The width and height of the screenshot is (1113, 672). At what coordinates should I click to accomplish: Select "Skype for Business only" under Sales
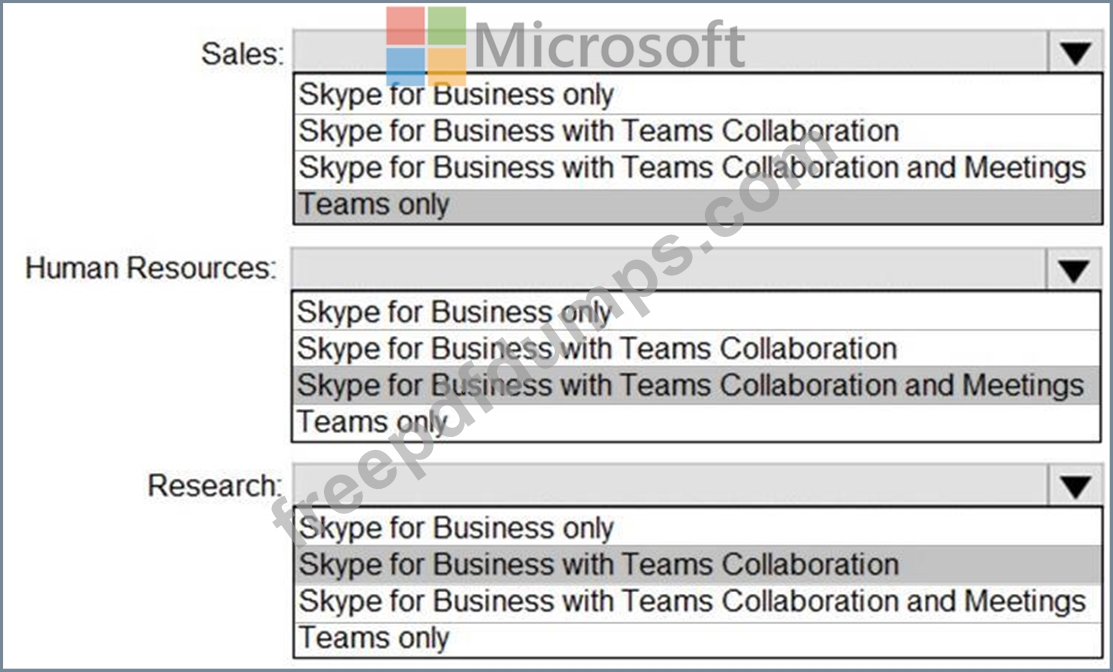456,95
